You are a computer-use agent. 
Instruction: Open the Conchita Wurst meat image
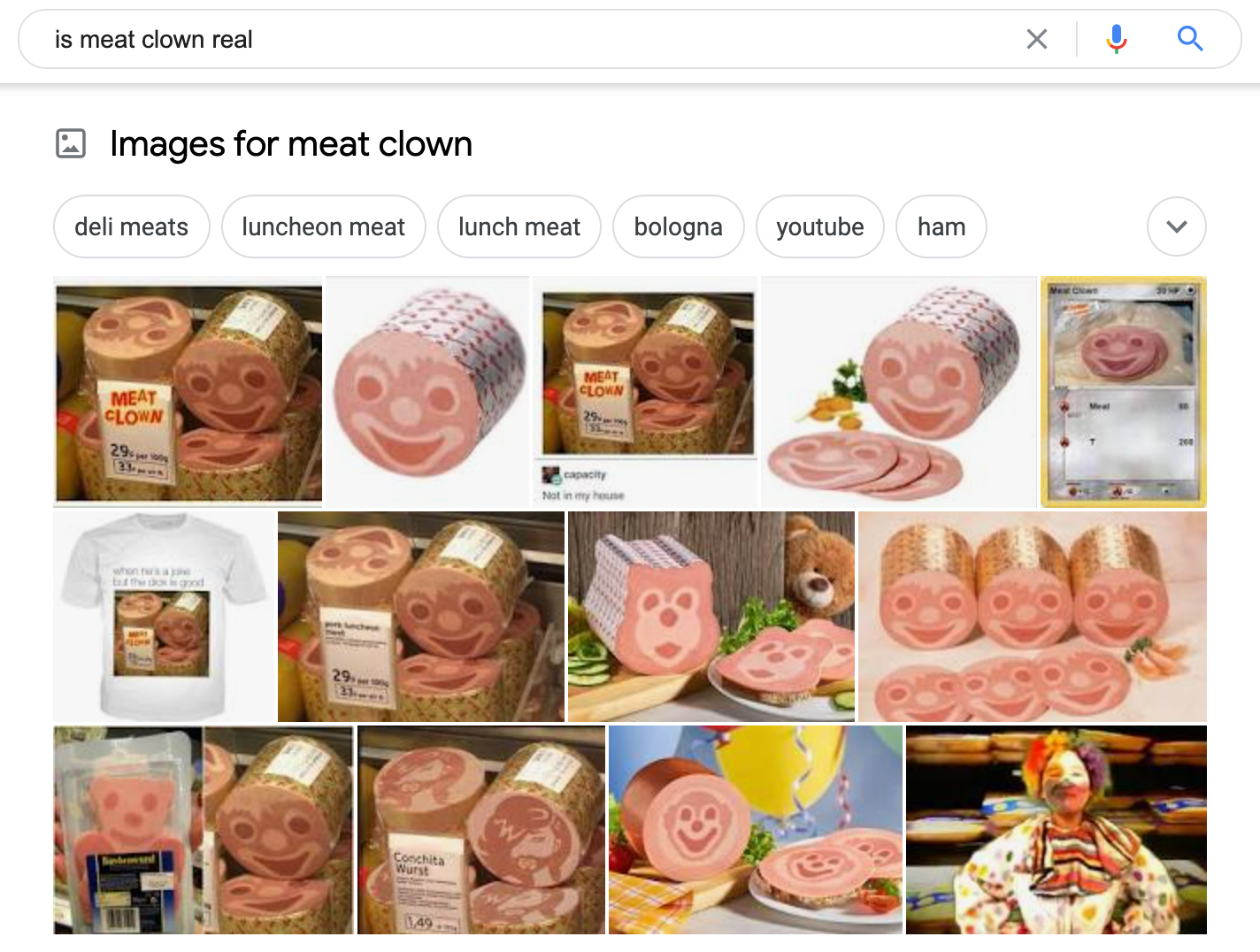tap(481, 830)
